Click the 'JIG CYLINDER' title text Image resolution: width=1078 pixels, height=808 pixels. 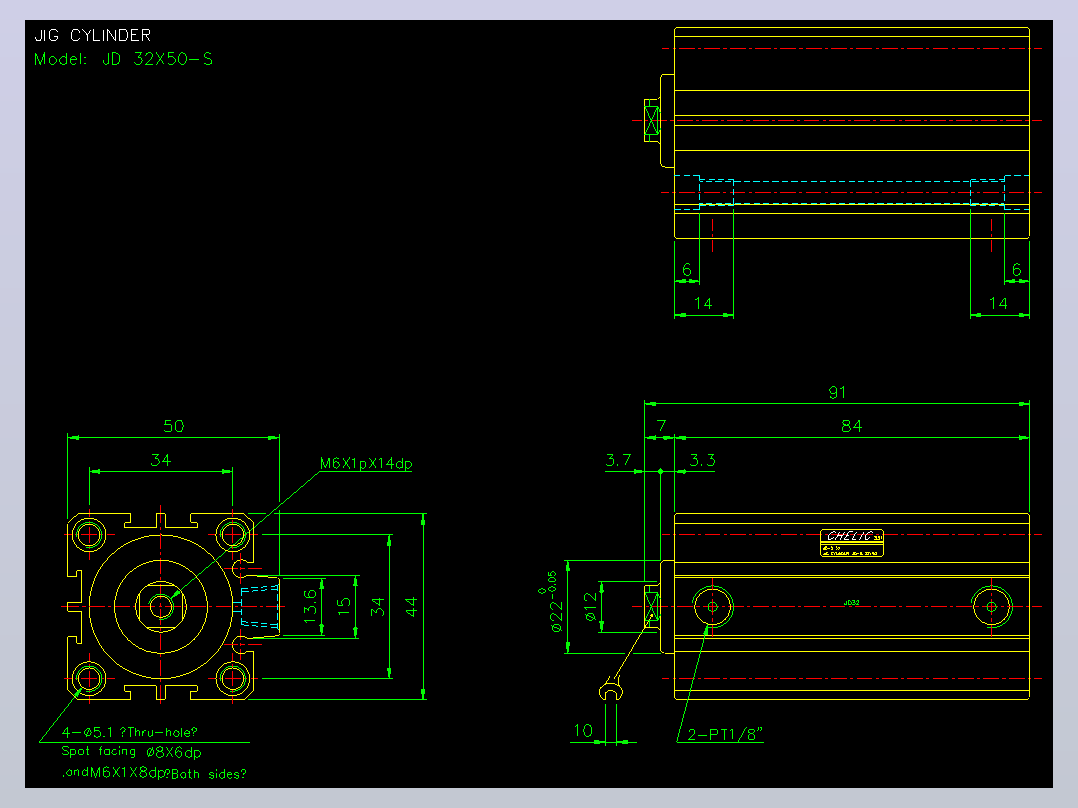tap(93, 35)
